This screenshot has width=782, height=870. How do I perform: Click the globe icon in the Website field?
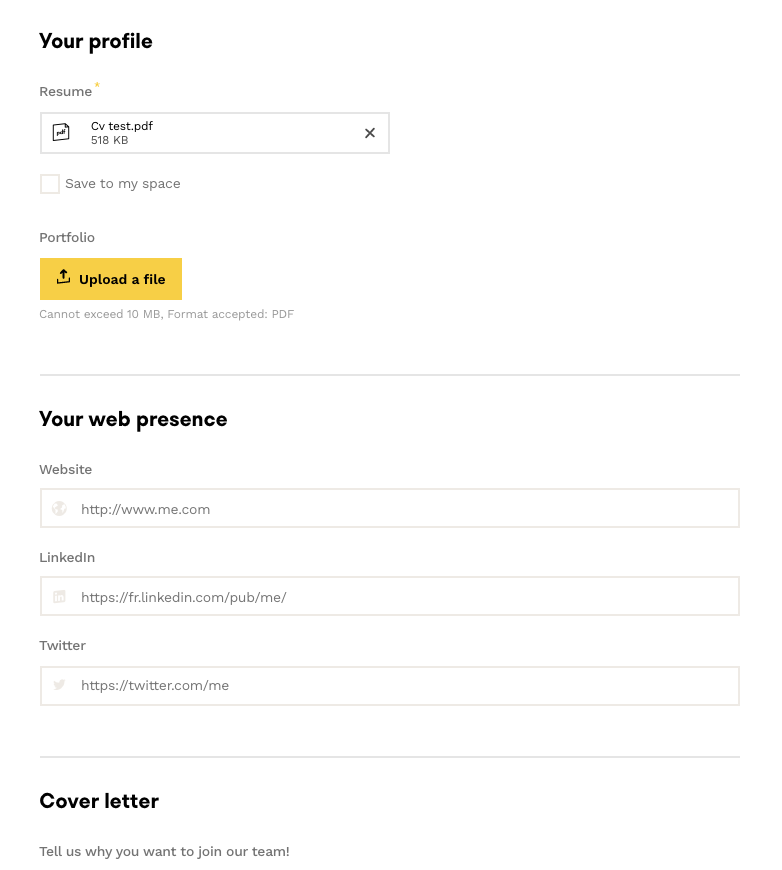pos(60,509)
